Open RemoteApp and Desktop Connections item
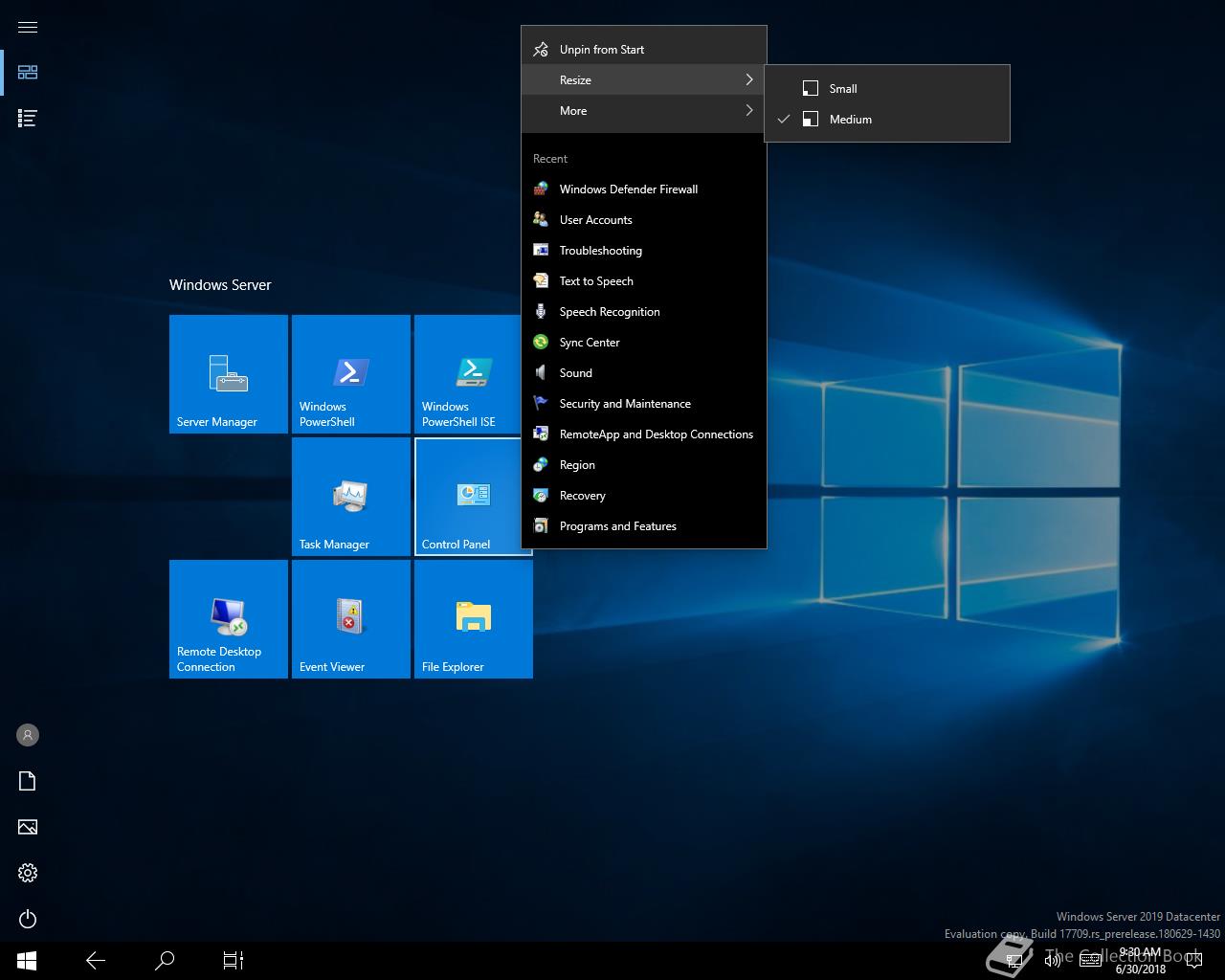The height and width of the screenshot is (980, 1225). pos(644,434)
